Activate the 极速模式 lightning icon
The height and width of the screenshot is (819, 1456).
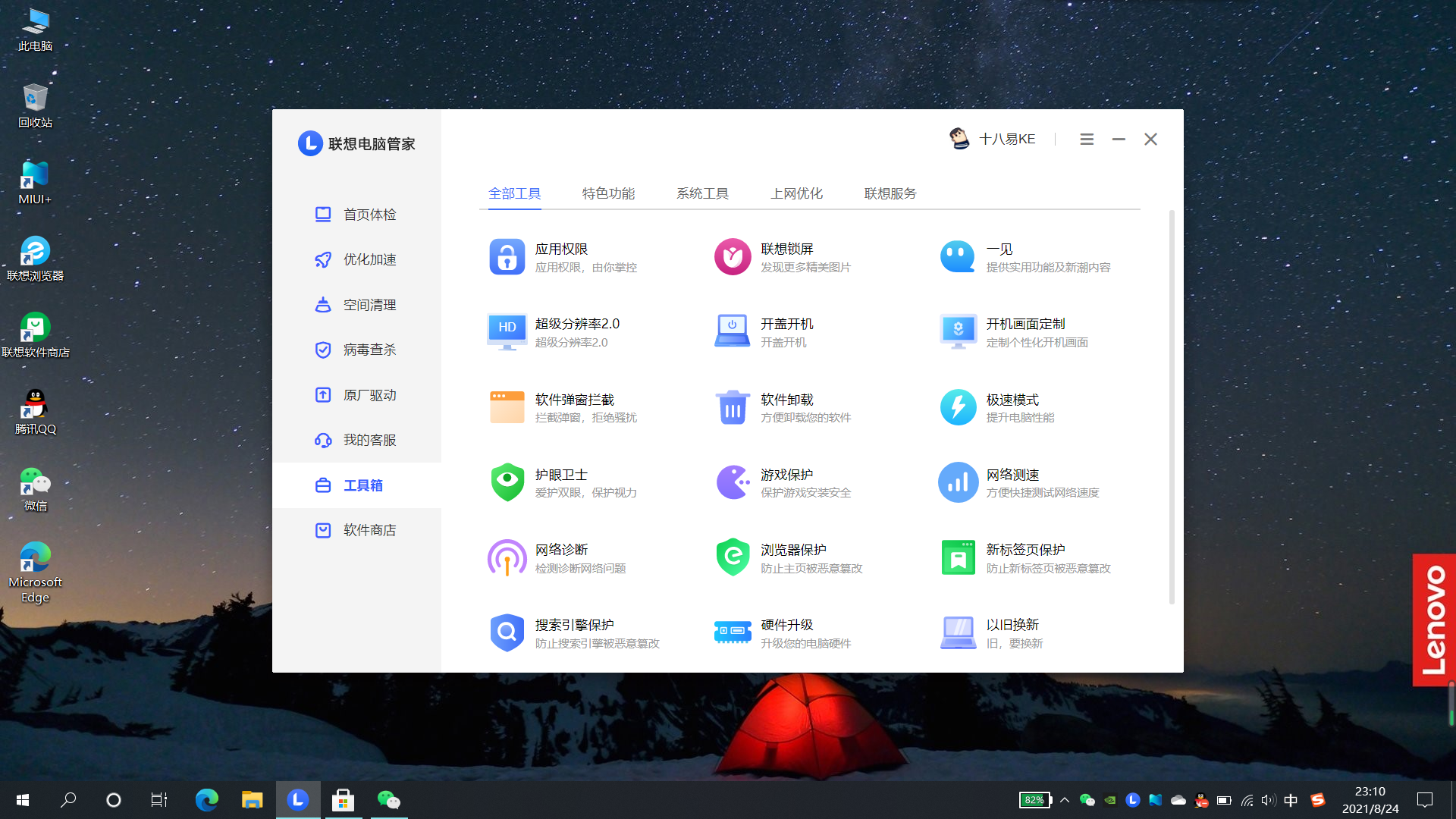[x=958, y=407]
